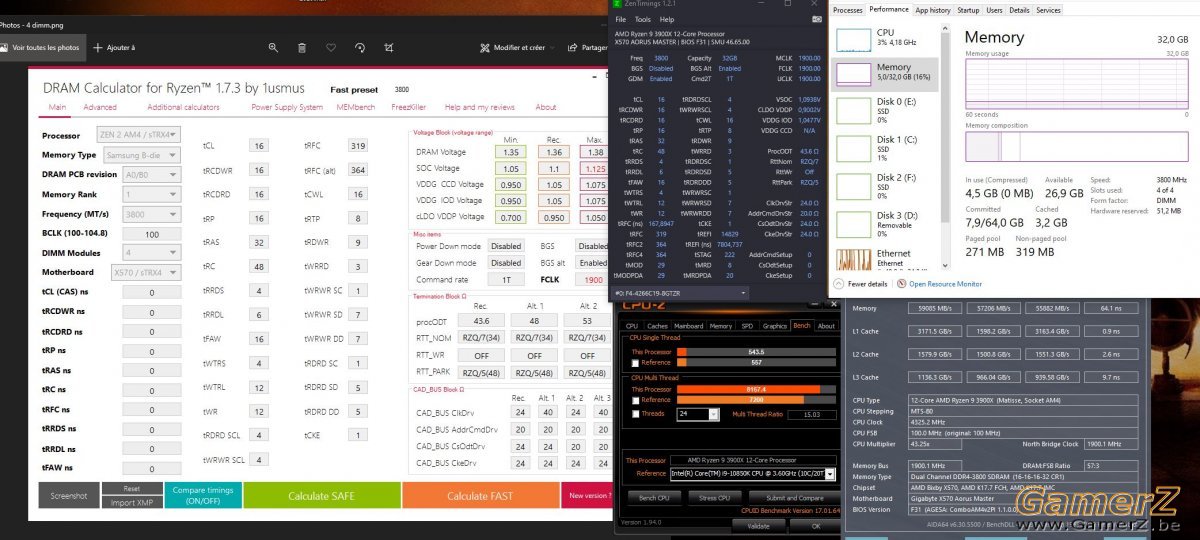Click the crop icon in Photos toolbar

coord(389,47)
